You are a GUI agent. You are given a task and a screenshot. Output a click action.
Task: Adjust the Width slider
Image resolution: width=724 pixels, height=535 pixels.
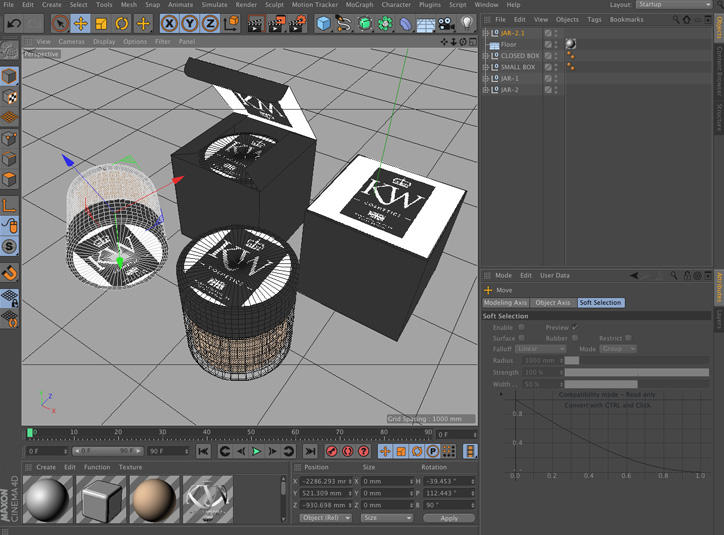(x=637, y=384)
